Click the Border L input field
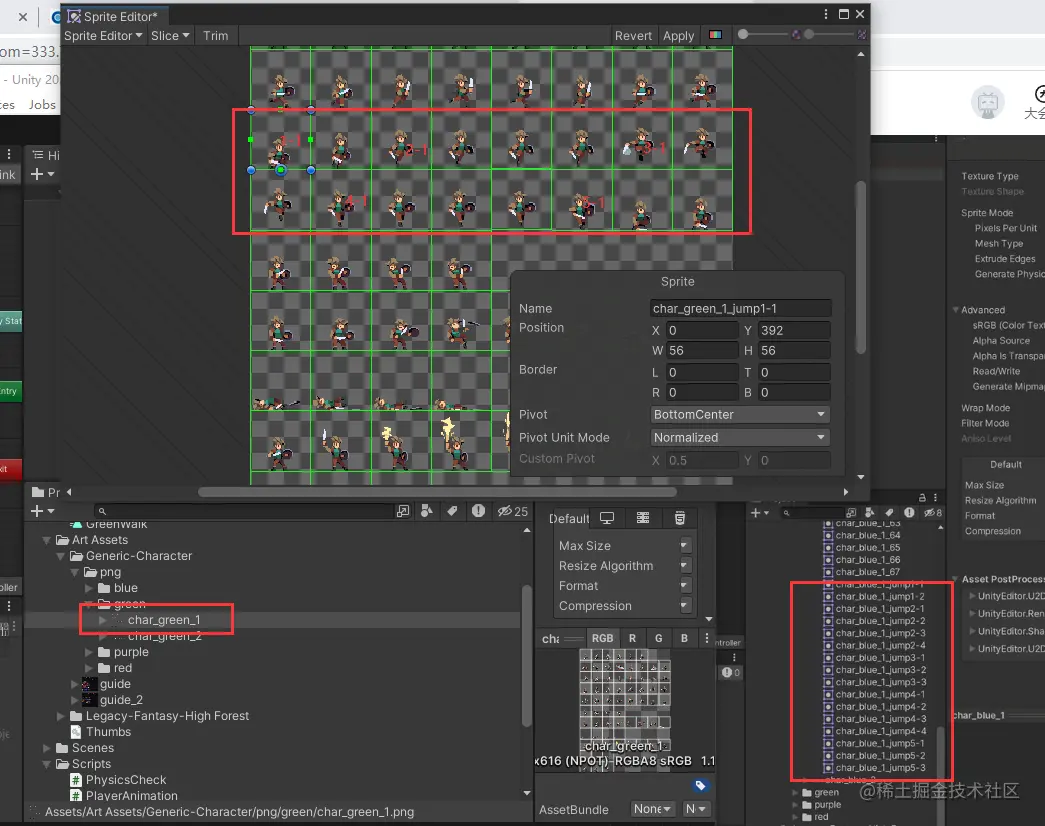The image size is (1045, 826). tap(702, 372)
